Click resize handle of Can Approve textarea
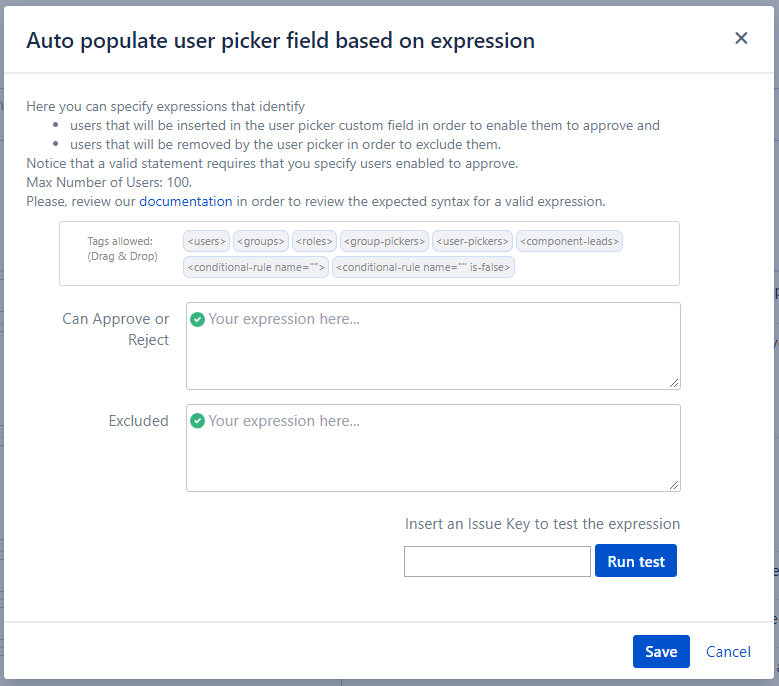This screenshot has height=686, width=779. pyautogui.click(x=675, y=383)
